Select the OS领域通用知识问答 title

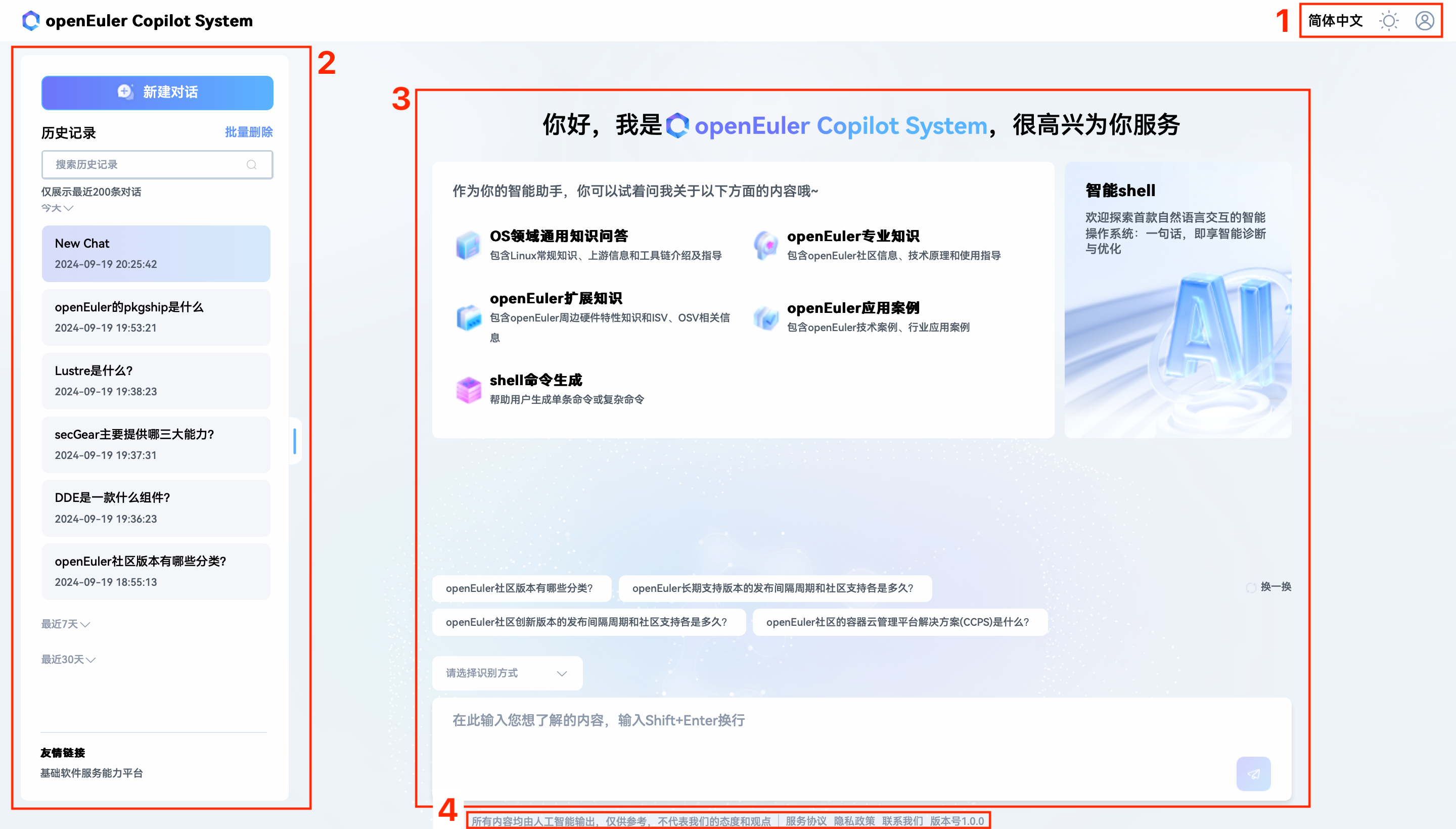(559, 236)
